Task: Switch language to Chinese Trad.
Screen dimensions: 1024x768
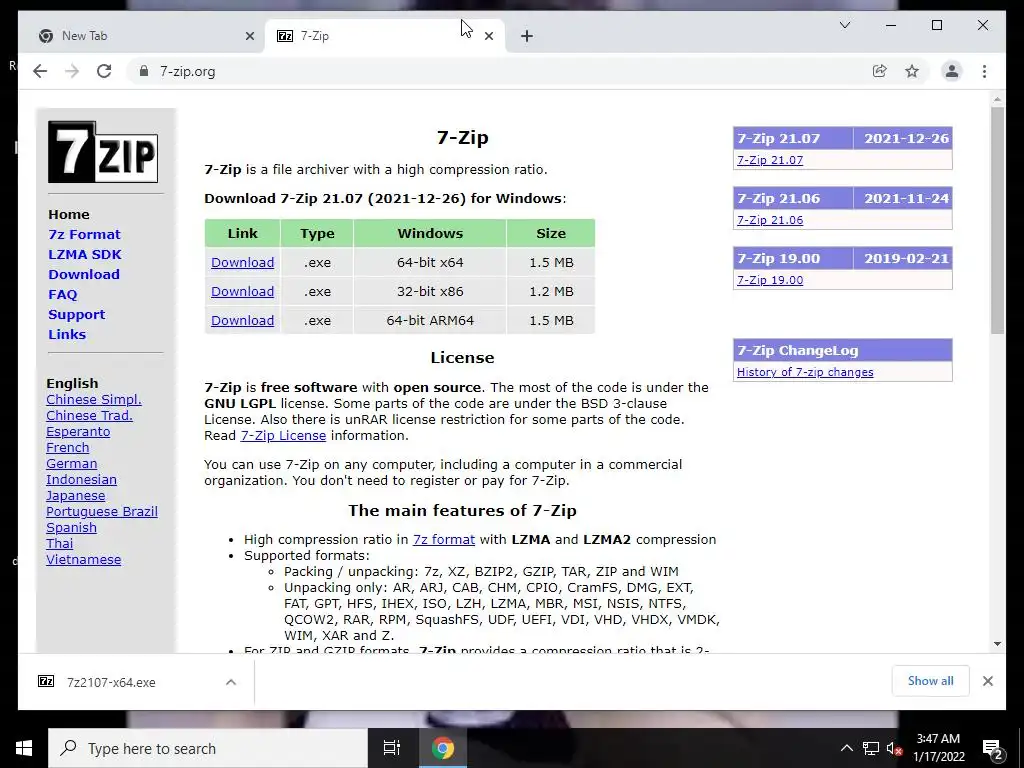Action: [x=89, y=415]
